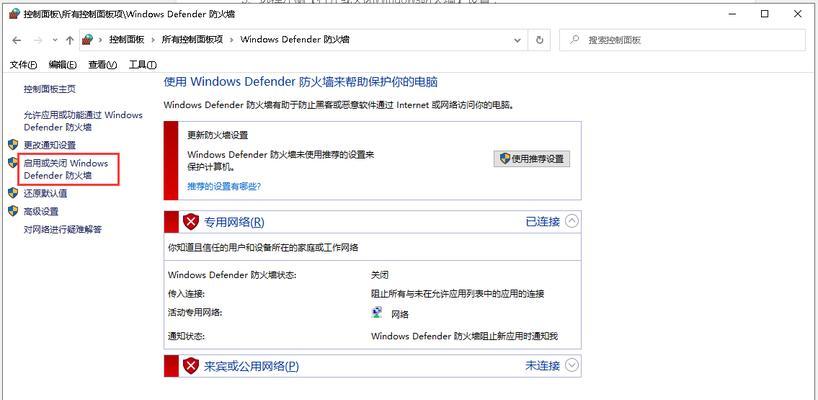Minimize the Windows Defender 防火墙 window
Image resolution: width=818 pixels, height=400 pixels.
pyautogui.click(x=731, y=14)
